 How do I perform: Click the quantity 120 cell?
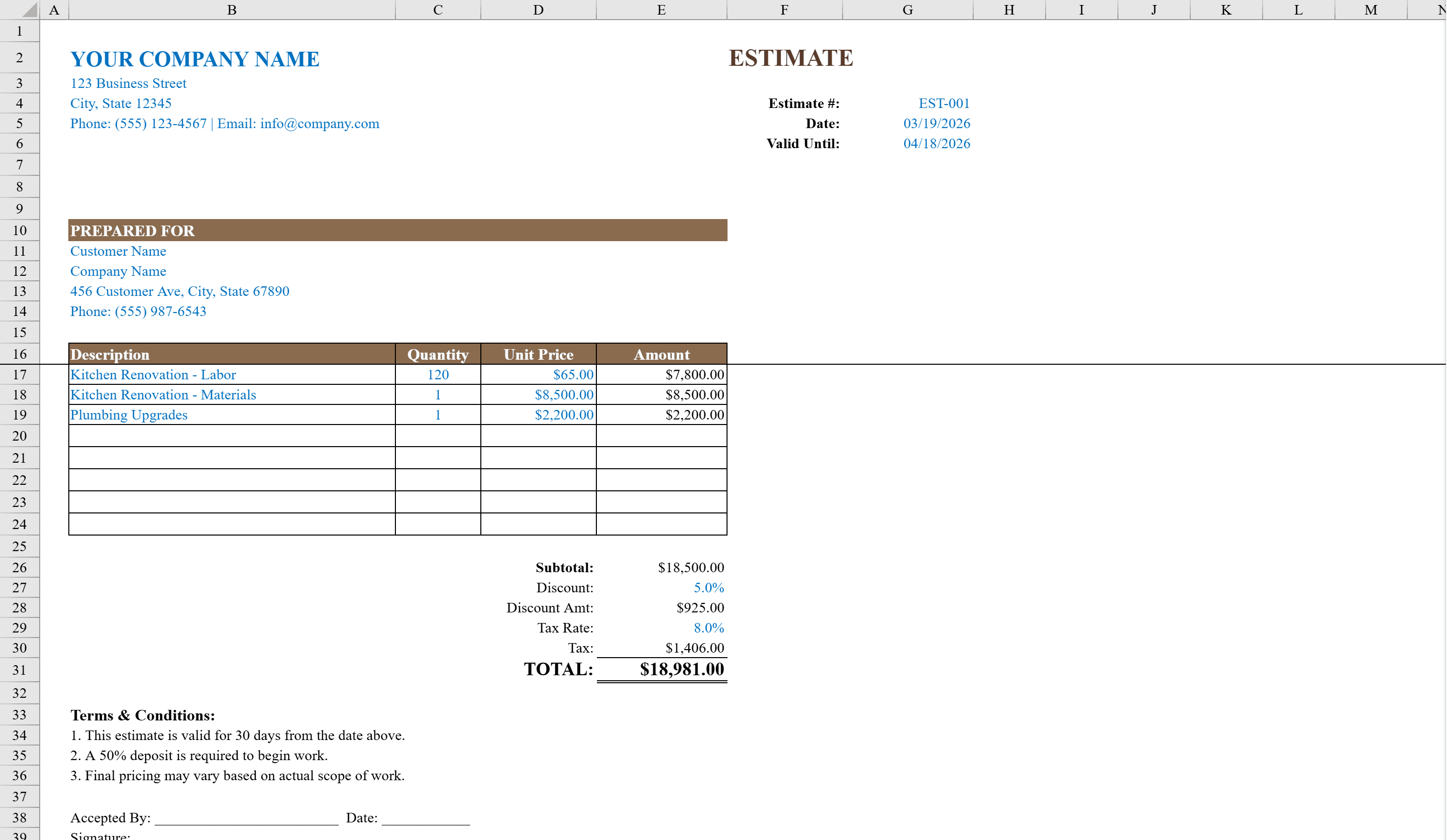click(x=438, y=374)
